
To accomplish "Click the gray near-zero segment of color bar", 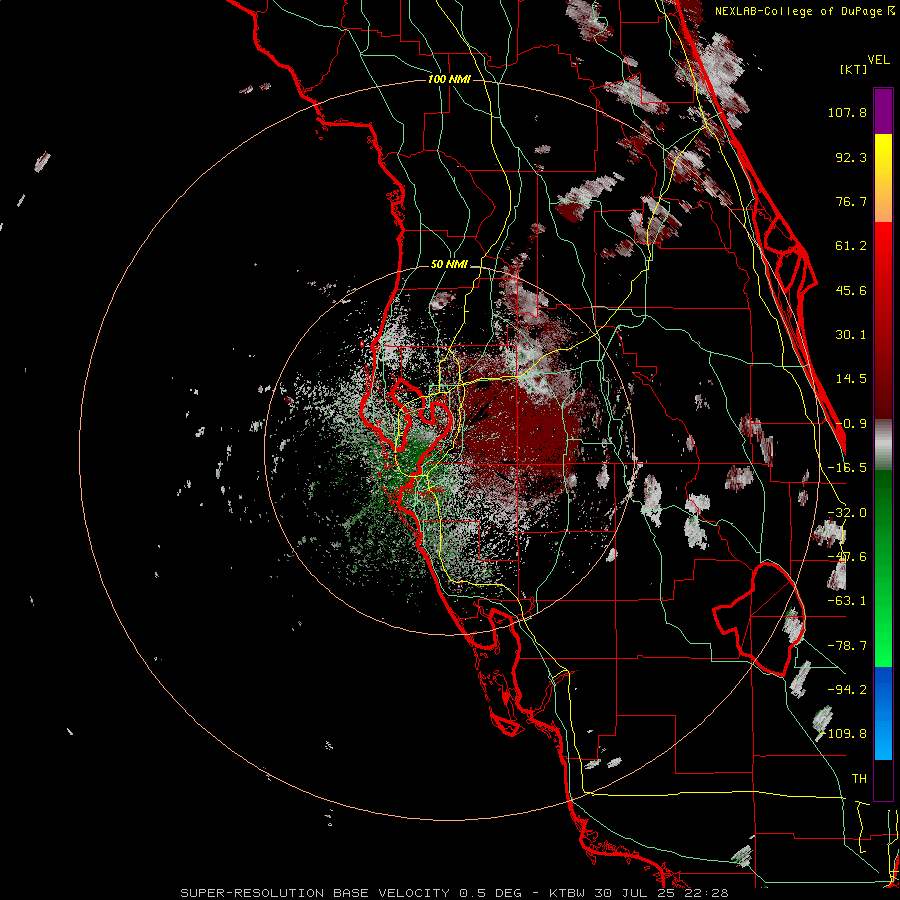I will [883, 445].
